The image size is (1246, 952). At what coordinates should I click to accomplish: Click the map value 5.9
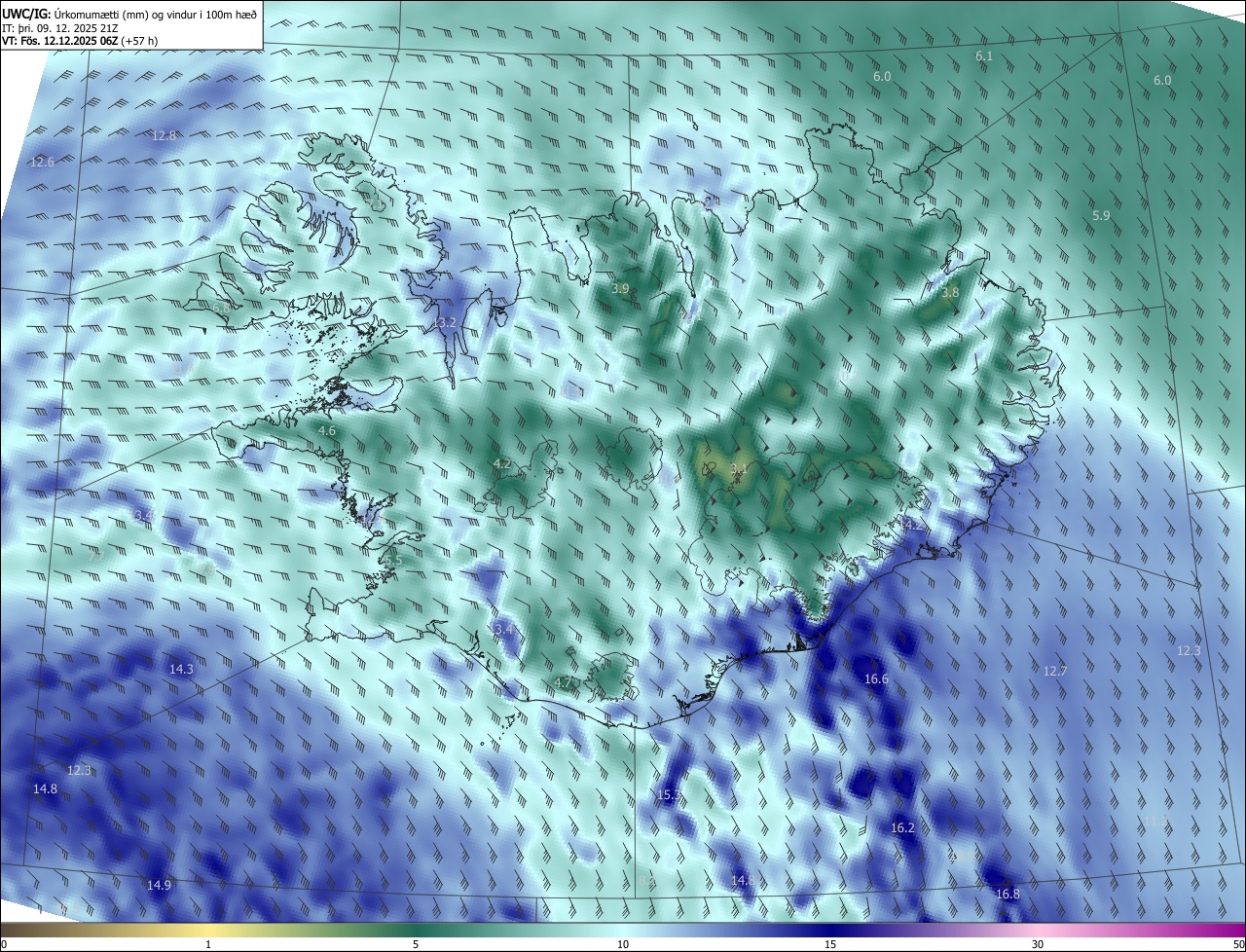coord(1101,216)
